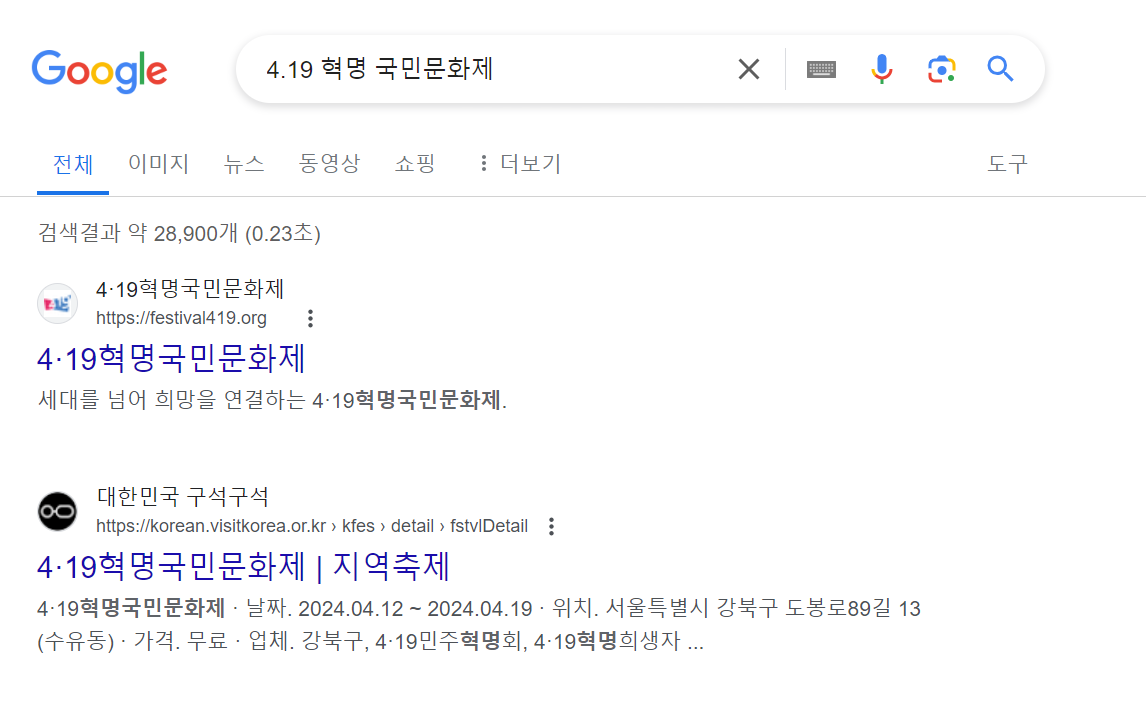Image resolution: width=1146 pixels, height=728 pixels.
Task: Switch to the 뉴스 tab
Action: tap(243, 164)
